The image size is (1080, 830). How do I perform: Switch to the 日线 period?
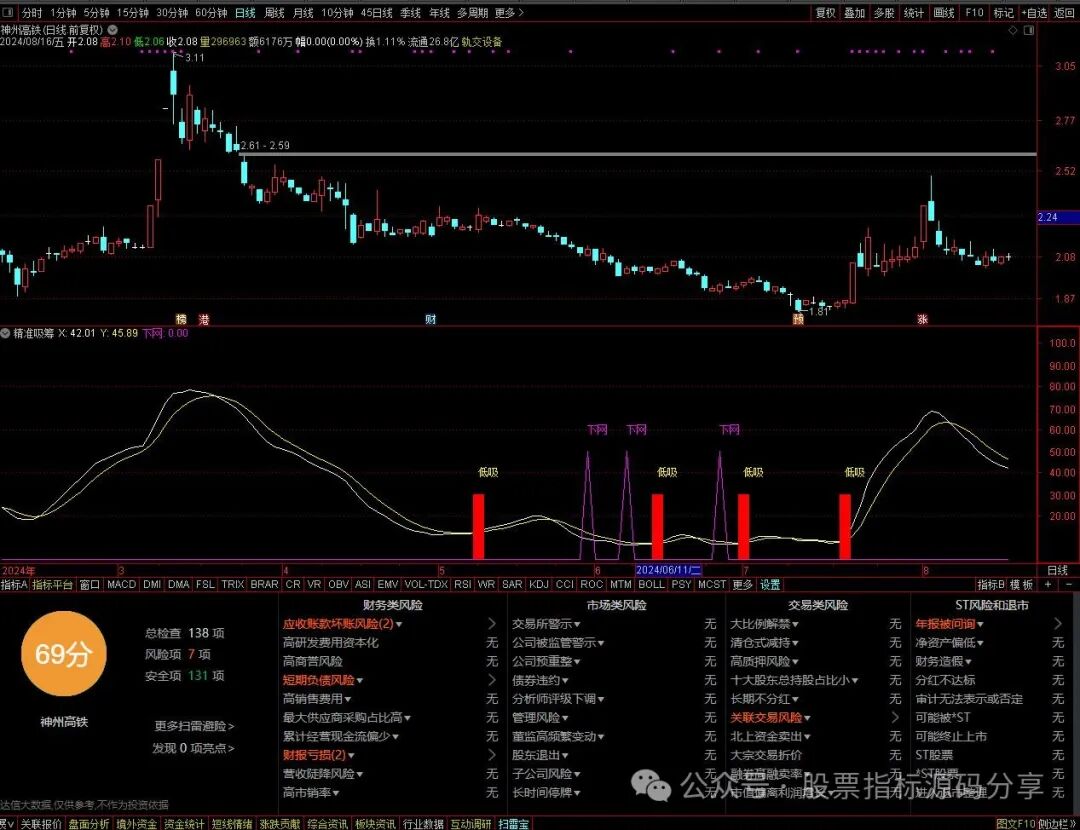245,12
